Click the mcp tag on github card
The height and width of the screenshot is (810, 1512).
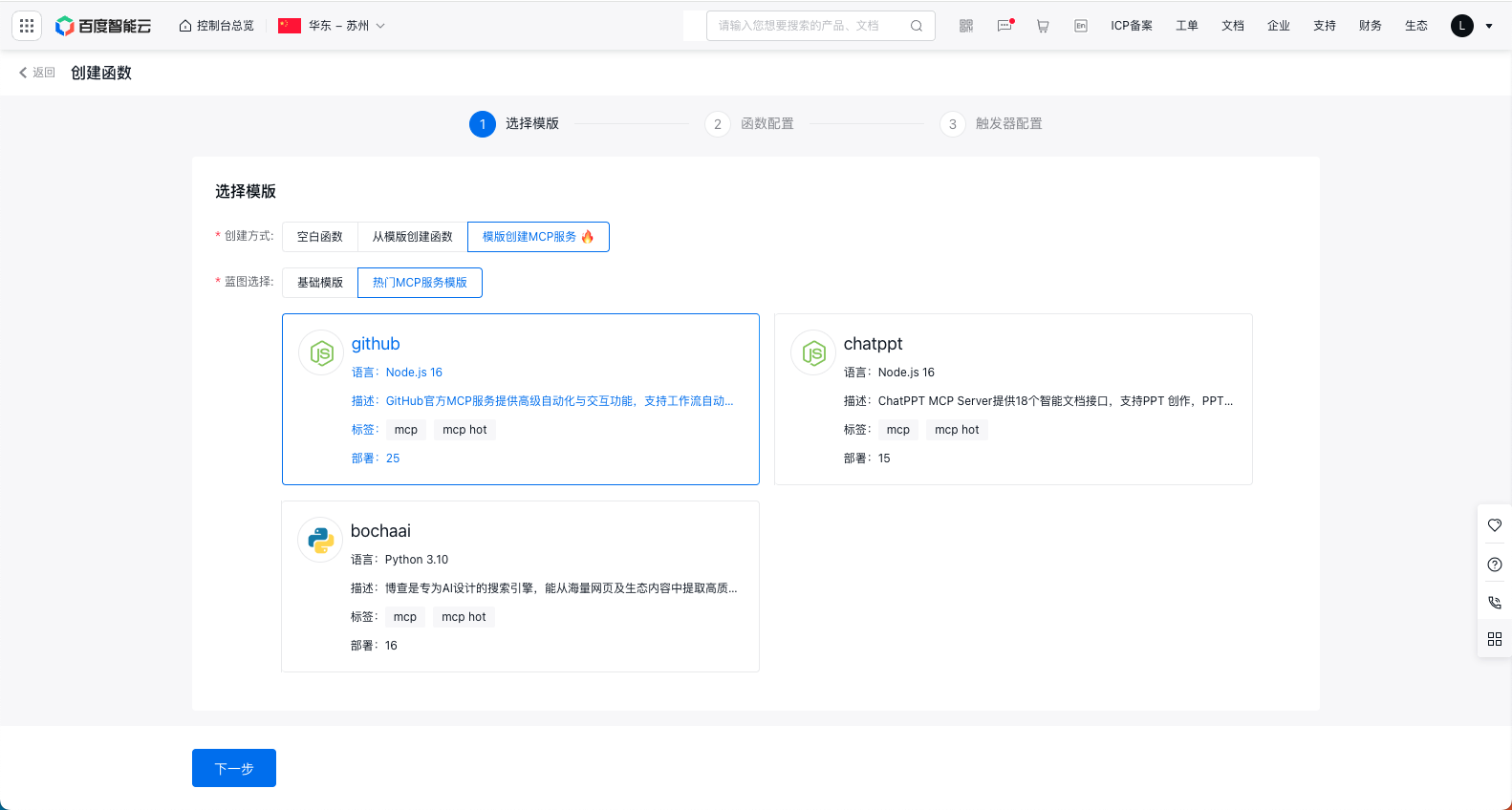406,430
